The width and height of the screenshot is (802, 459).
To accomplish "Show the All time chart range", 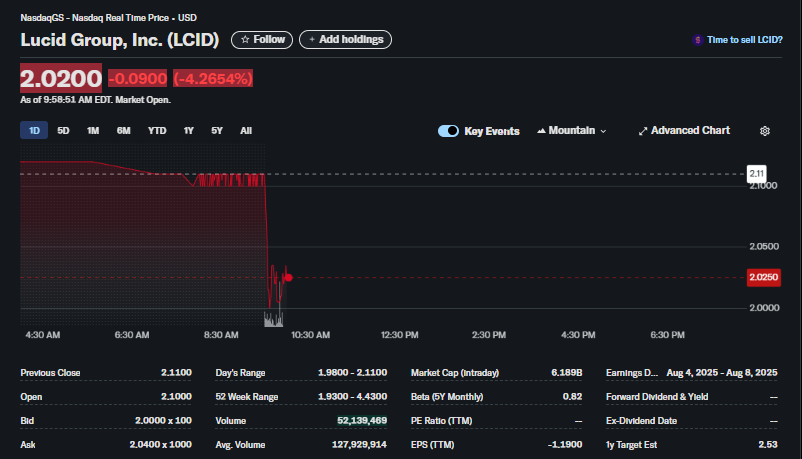I will pyautogui.click(x=246, y=130).
